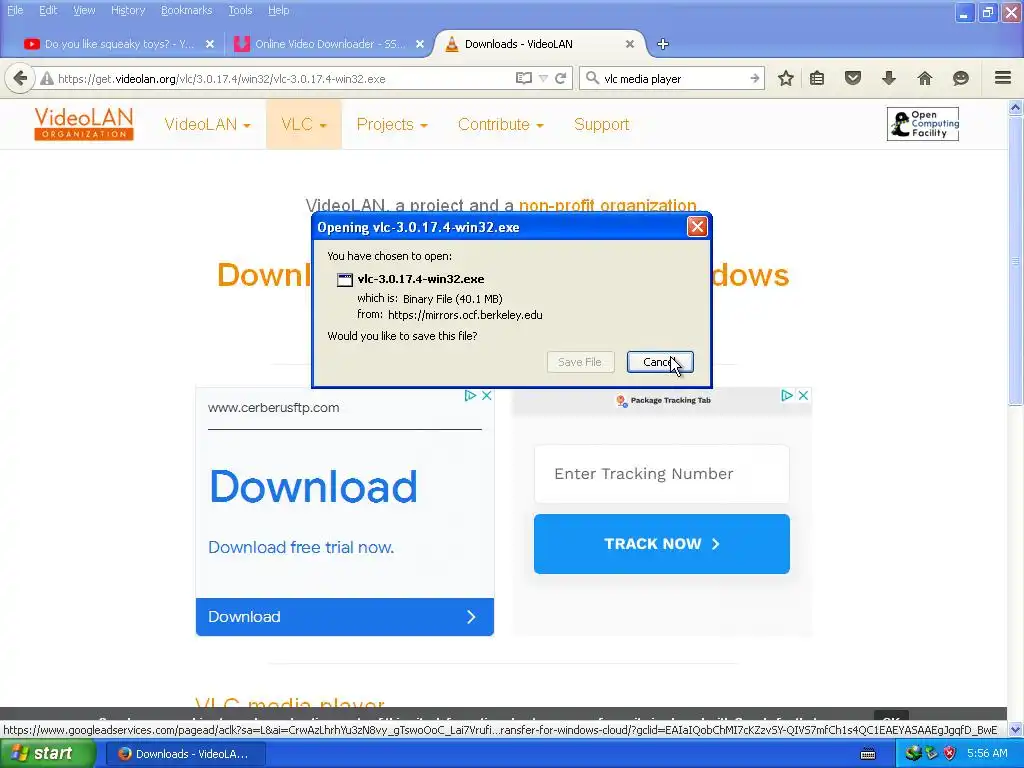The width and height of the screenshot is (1024, 768).
Task: Open a new tab with plus button
Action: click(x=663, y=44)
